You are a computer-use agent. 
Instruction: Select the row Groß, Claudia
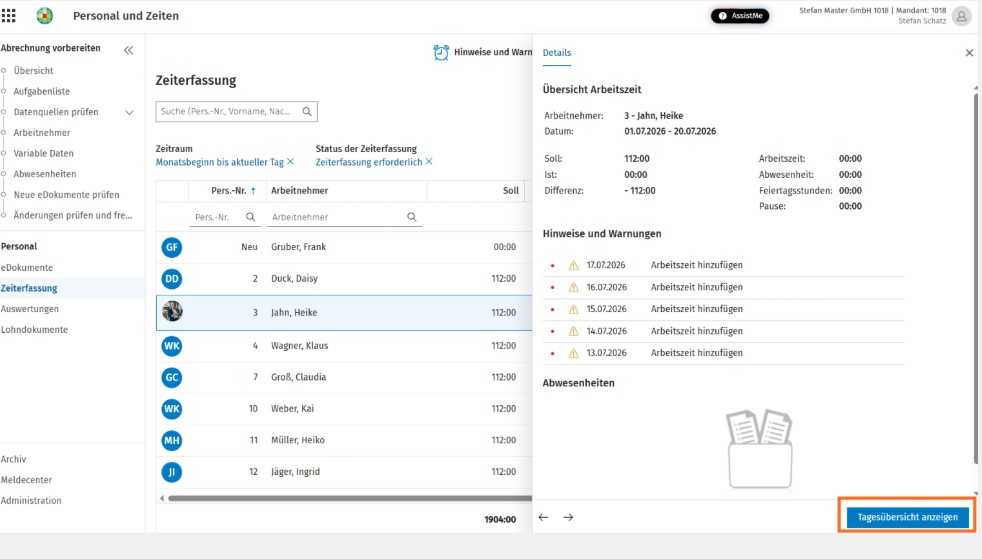pyautogui.click(x=344, y=377)
